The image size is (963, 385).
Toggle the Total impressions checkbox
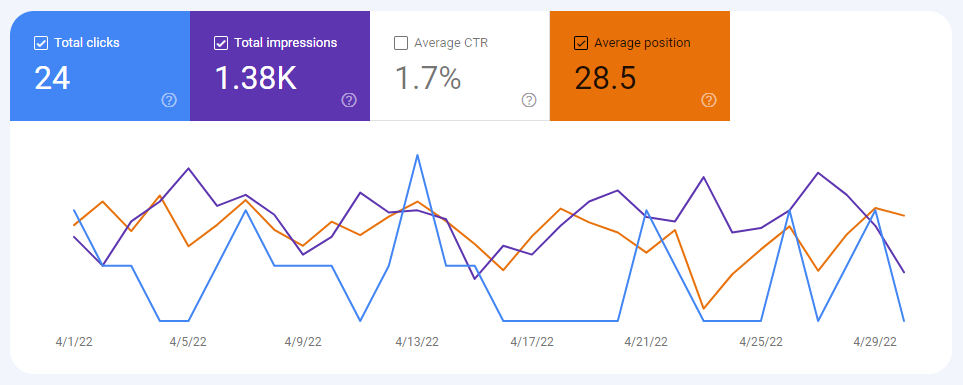point(220,43)
